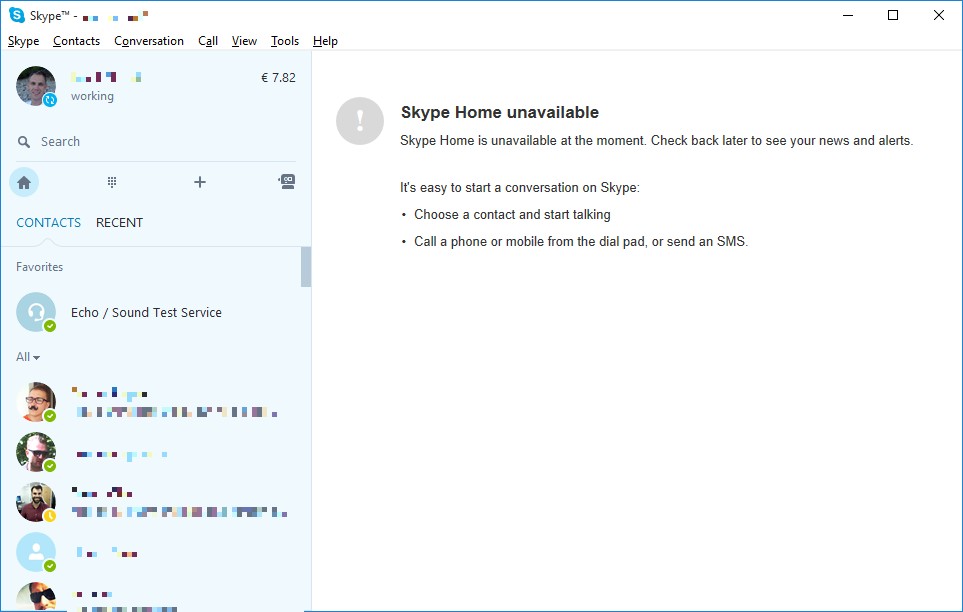Click the contact list scrollbar thumb
This screenshot has width=963, height=612.
(306, 267)
